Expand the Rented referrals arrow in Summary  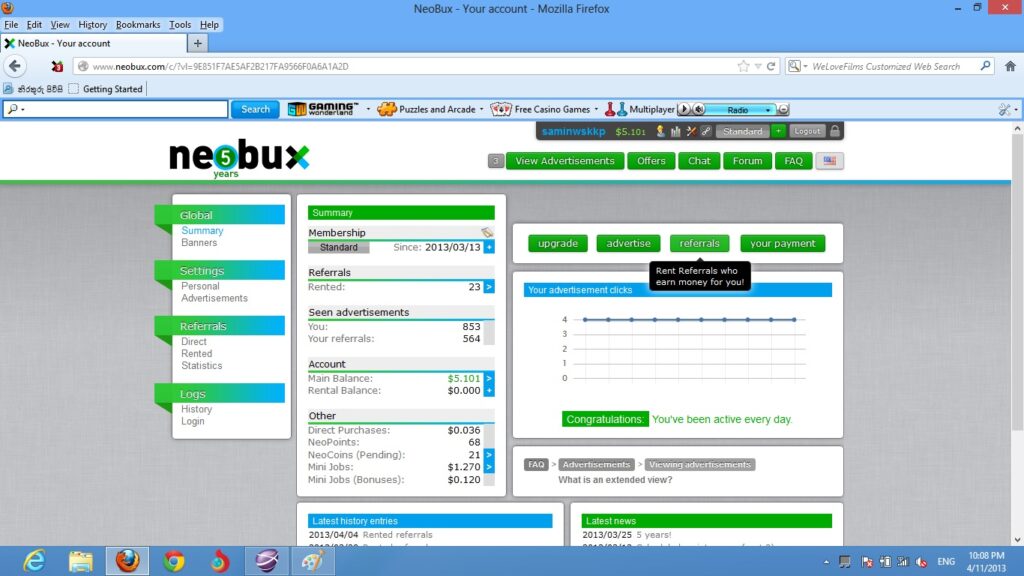pos(489,287)
